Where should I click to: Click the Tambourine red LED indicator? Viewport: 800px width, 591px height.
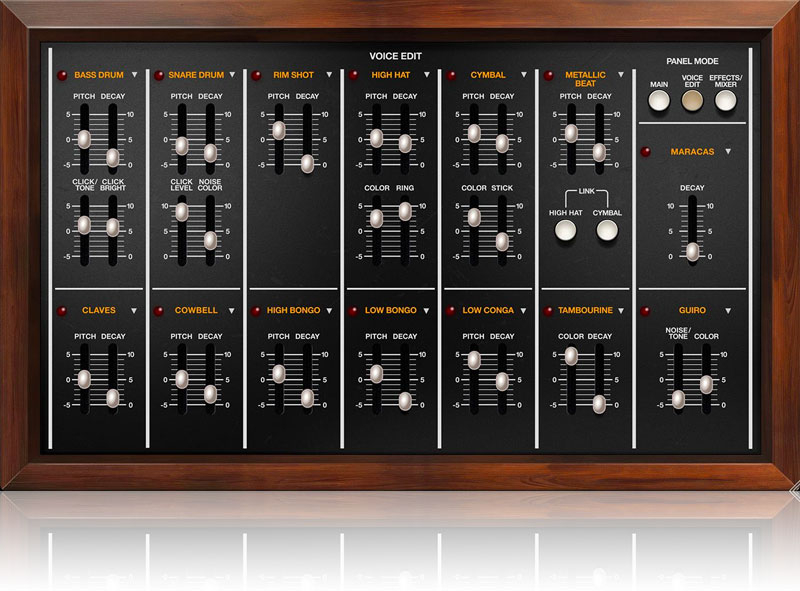point(549,311)
